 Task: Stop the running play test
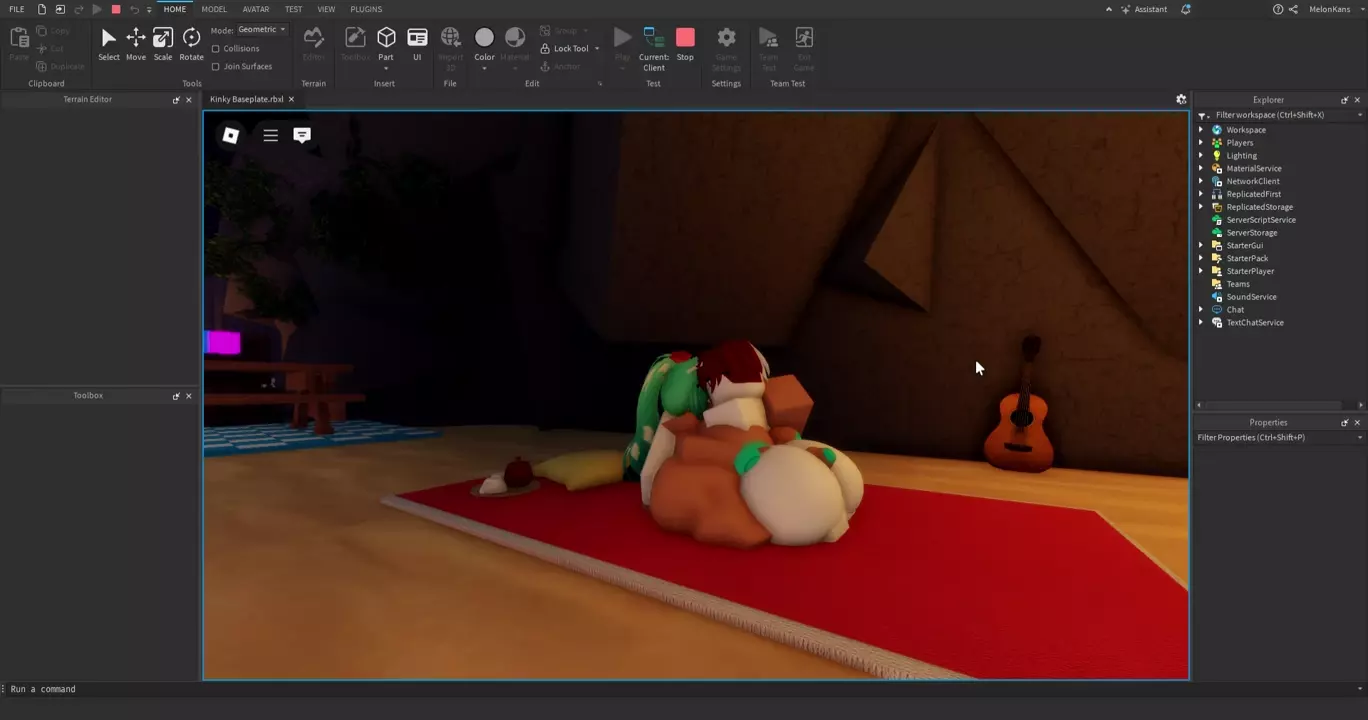pos(685,43)
